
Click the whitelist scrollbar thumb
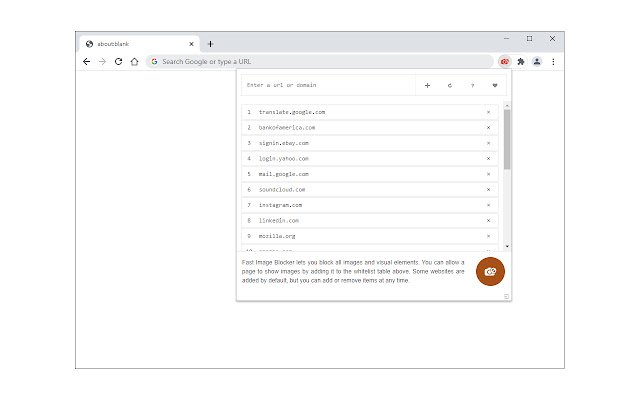coord(507,139)
